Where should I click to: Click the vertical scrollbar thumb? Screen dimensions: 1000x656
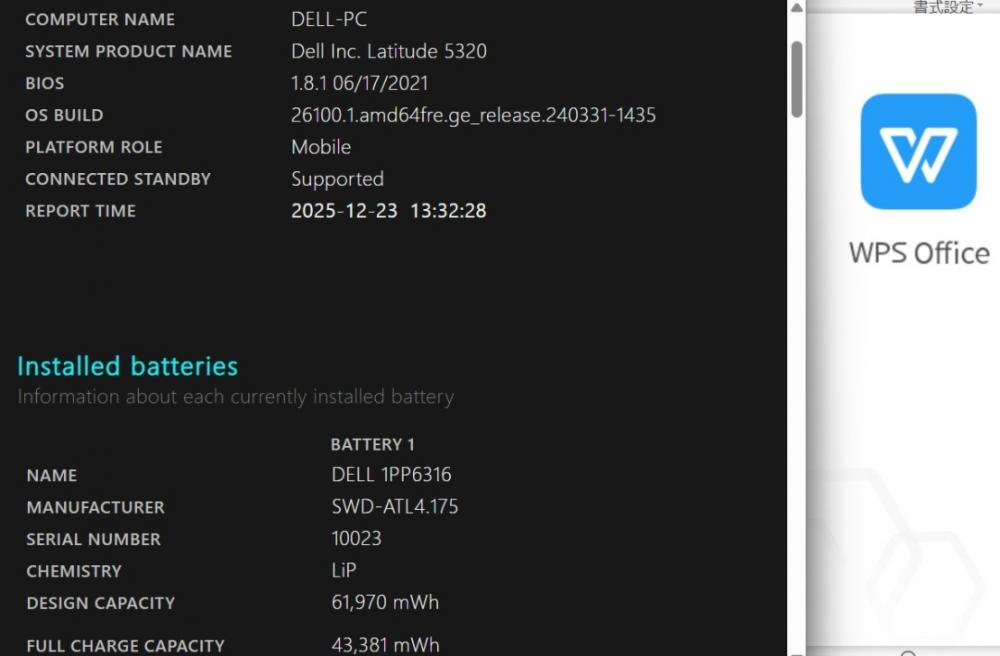[796, 78]
